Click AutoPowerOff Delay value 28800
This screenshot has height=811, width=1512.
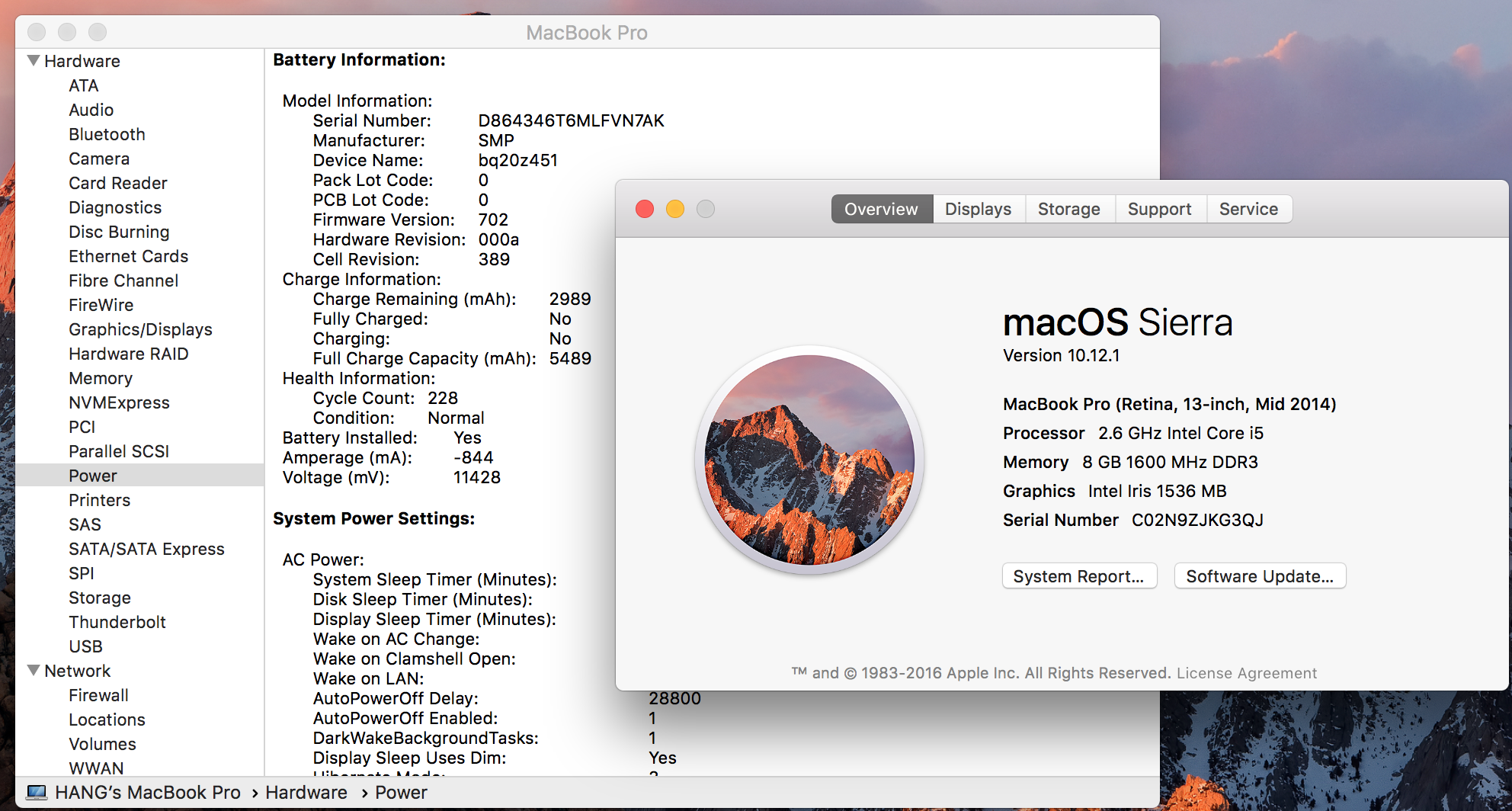[674, 698]
